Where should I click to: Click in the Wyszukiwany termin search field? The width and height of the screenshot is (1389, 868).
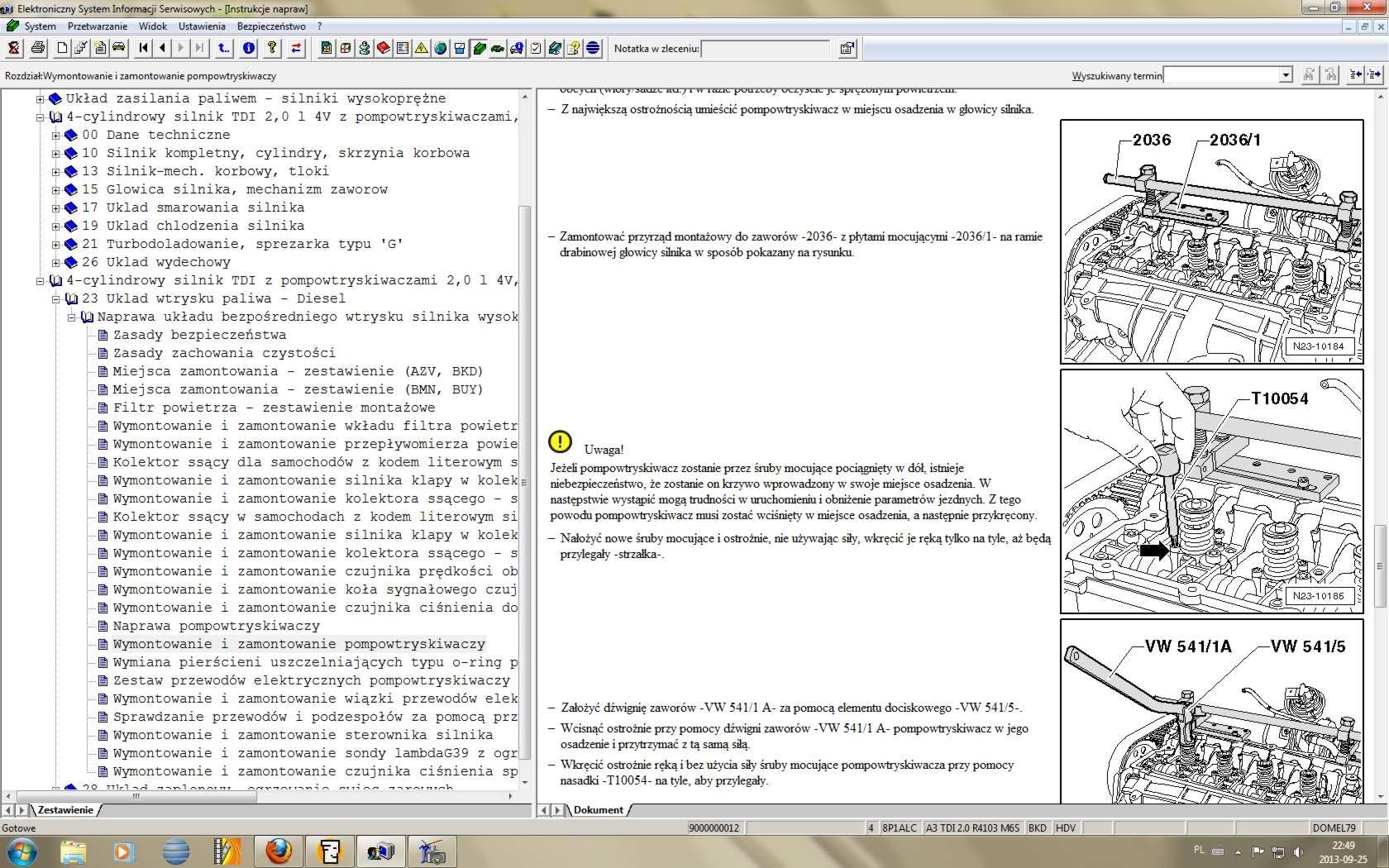point(1221,75)
